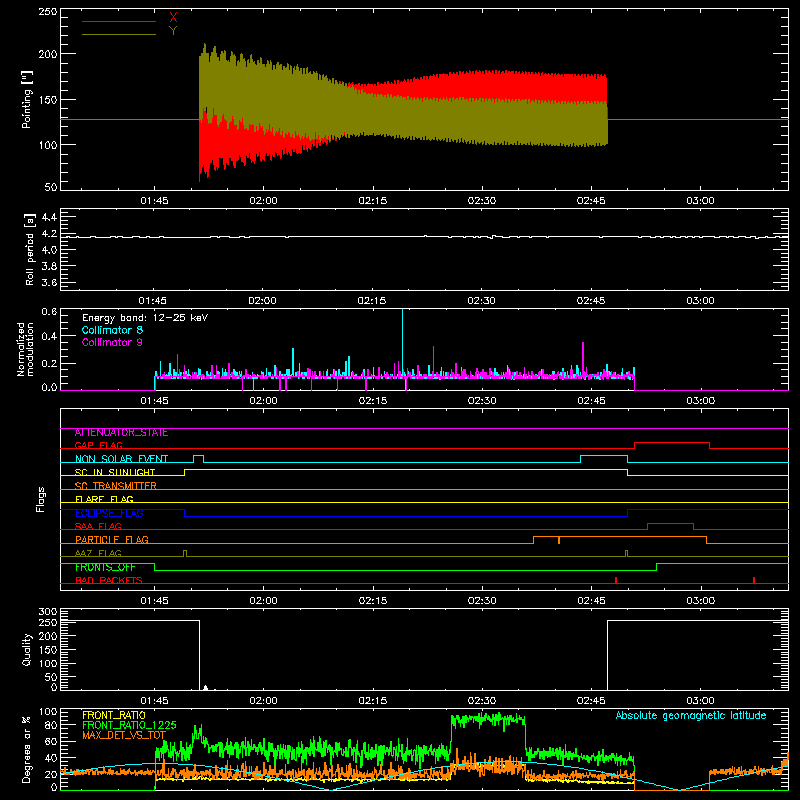Click the BAD_PACKETS flag label
Viewport: 800px width, 800px height.
tap(109, 580)
